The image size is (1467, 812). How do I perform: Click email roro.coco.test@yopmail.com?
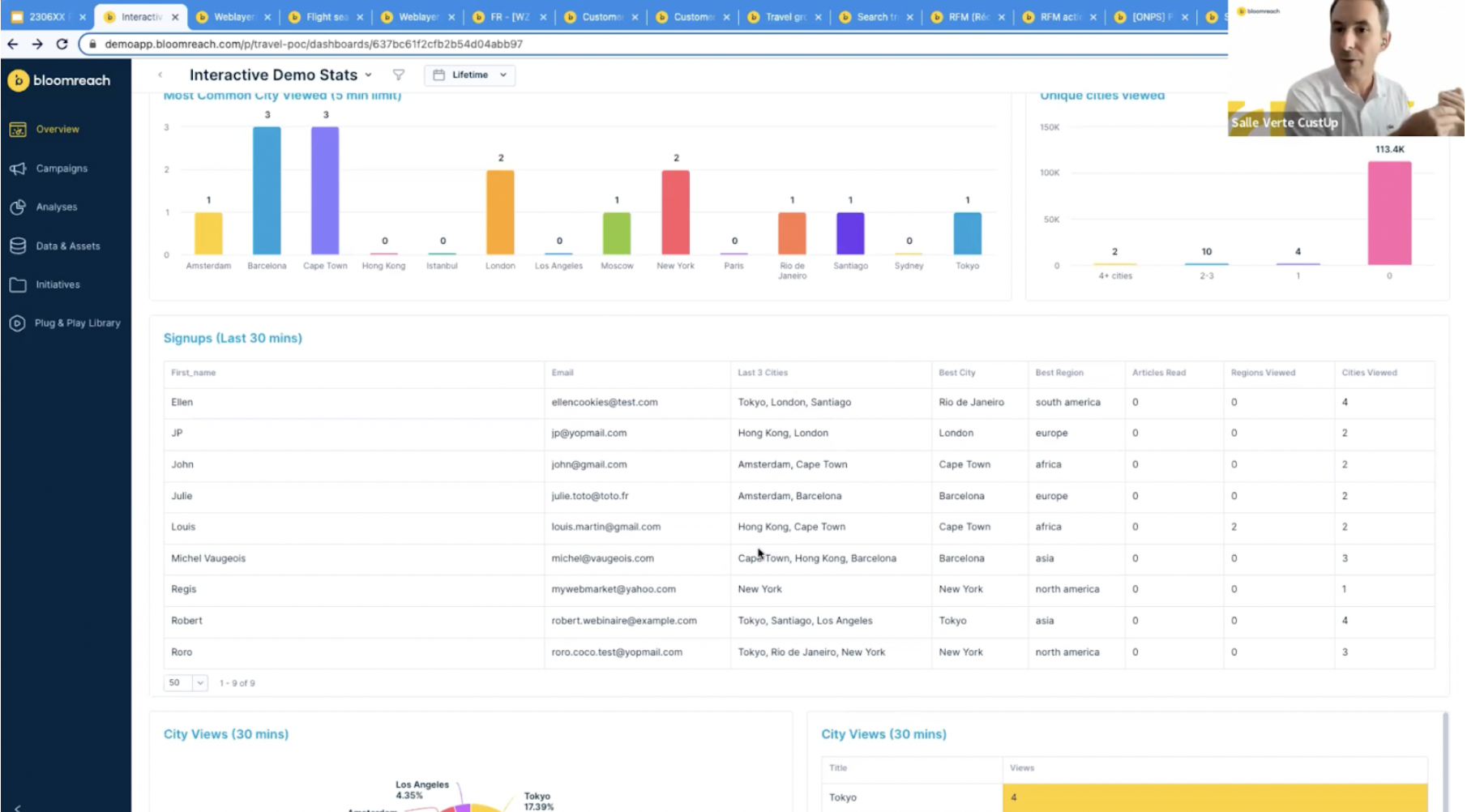617,652
